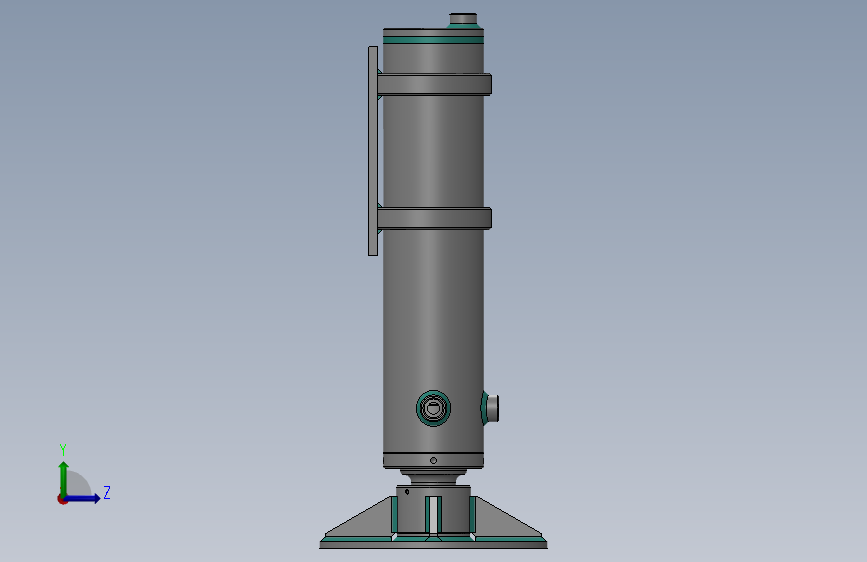Select the small hole on the bottom collar
The image size is (867, 562).
click(434, 460)
